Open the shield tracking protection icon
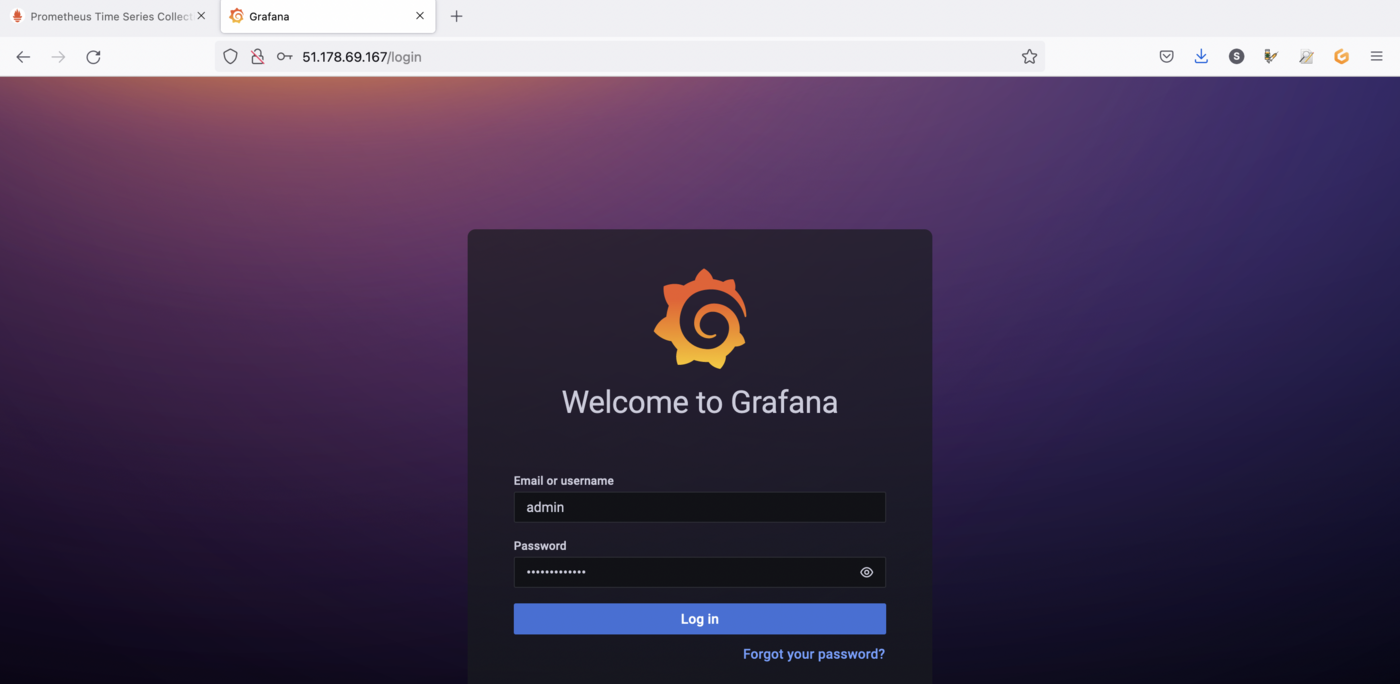Image resolution: width=1400 pixels, height=684 pixels. coord(230,56)
